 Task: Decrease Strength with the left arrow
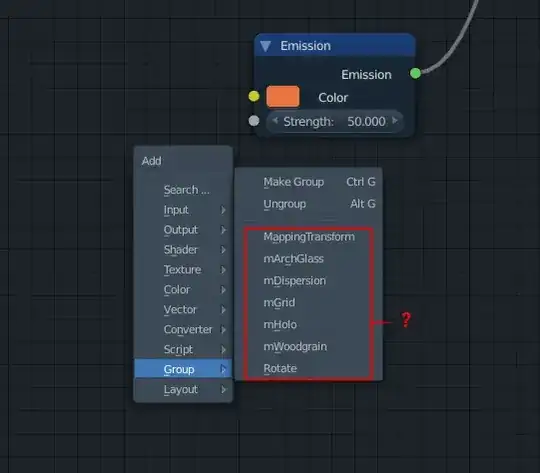[x=275, y=121]
